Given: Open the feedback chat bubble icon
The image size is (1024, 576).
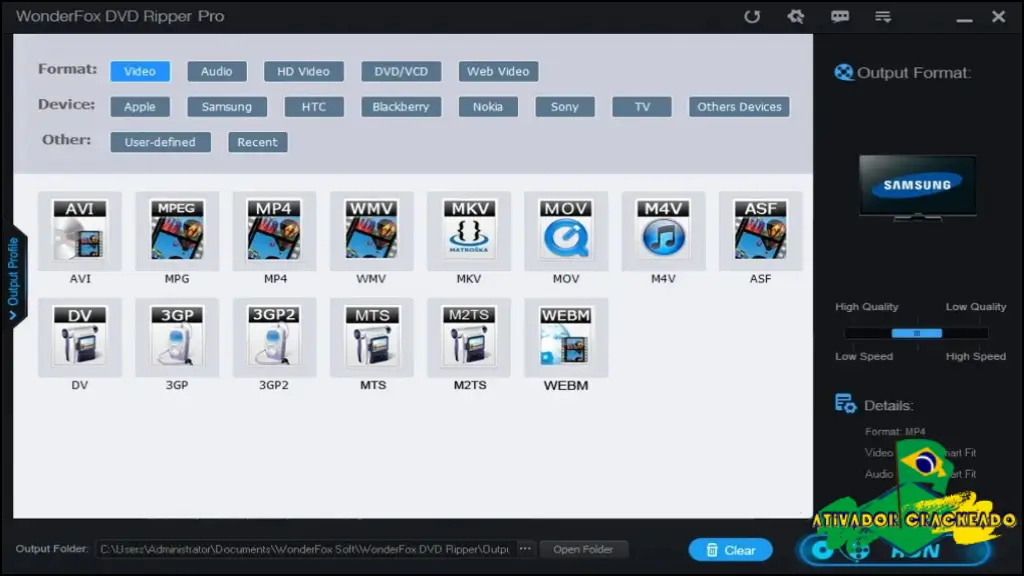Looking at the screenshot, I should click(840, 16).
